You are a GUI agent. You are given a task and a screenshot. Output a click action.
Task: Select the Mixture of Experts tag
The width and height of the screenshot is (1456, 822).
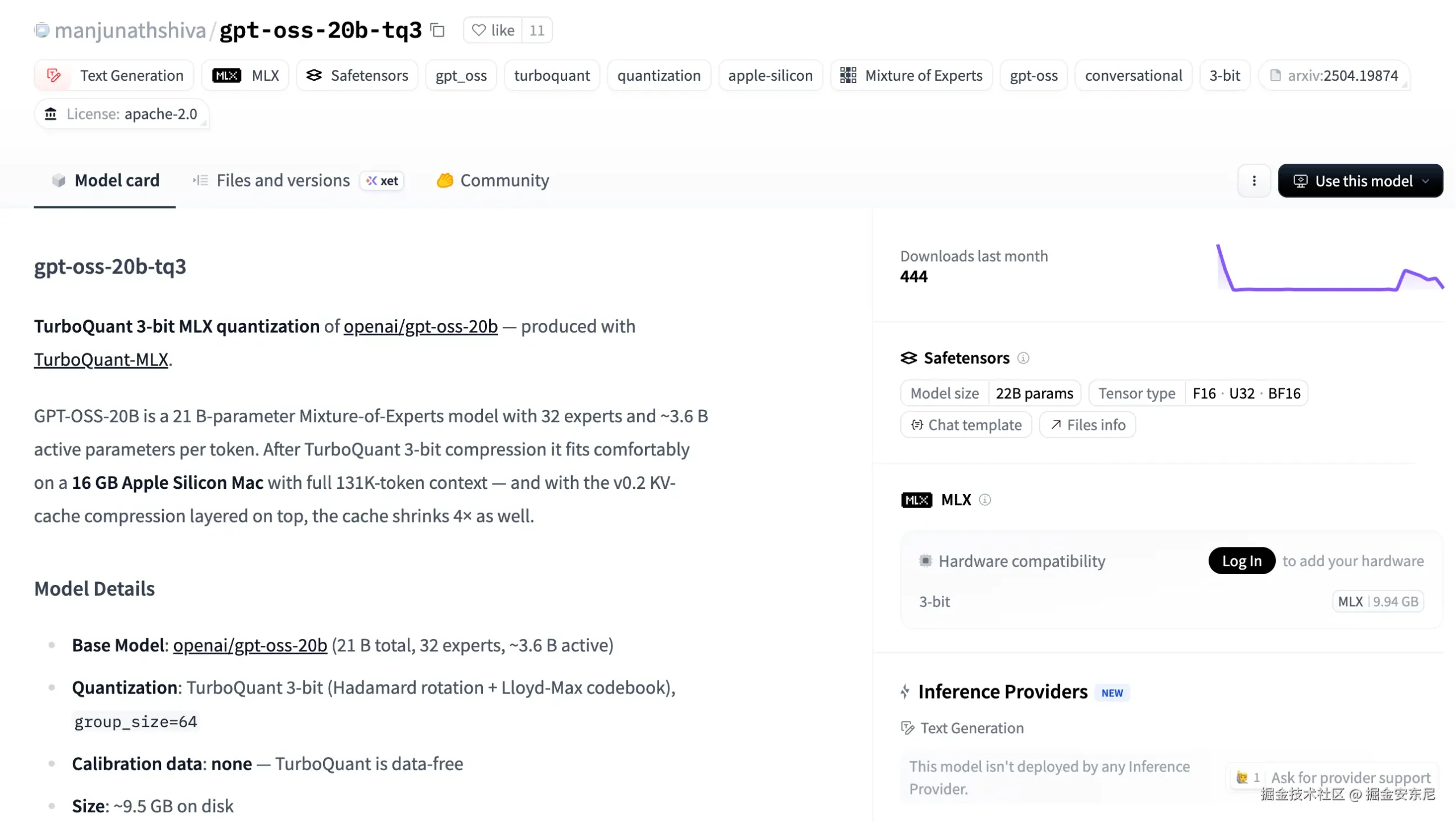coord(912,76)
